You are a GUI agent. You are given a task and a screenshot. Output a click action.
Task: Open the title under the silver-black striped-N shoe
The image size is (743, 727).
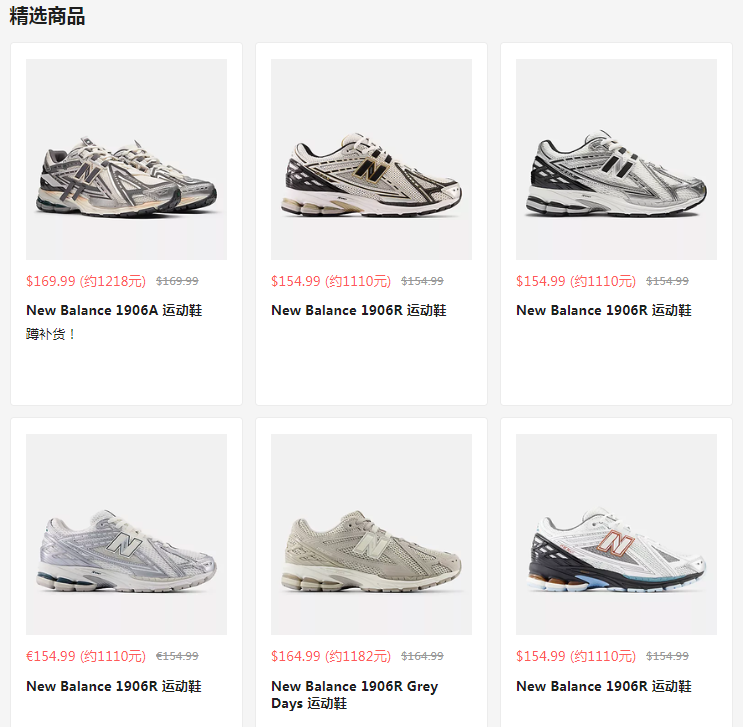click(x=604, y=310)
